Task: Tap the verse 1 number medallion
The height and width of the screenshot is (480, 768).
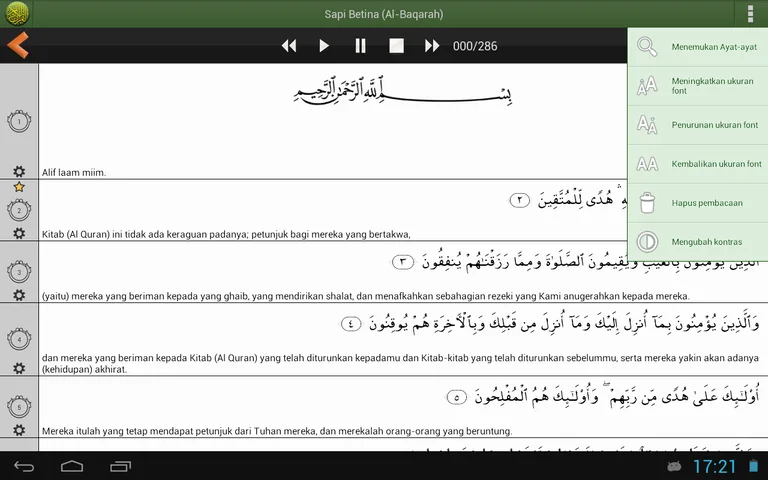Action: pos(19,121)
